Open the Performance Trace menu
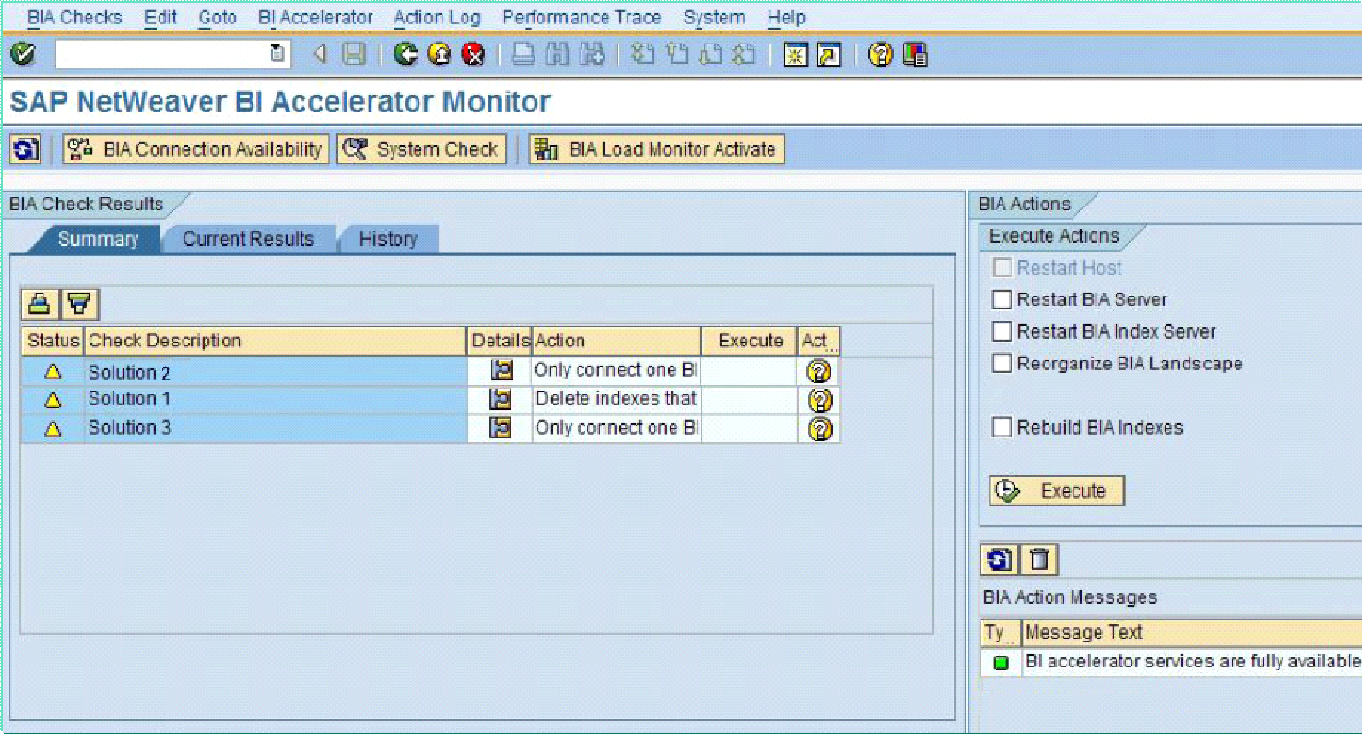 pyautogui.click(x=581, y=17)
